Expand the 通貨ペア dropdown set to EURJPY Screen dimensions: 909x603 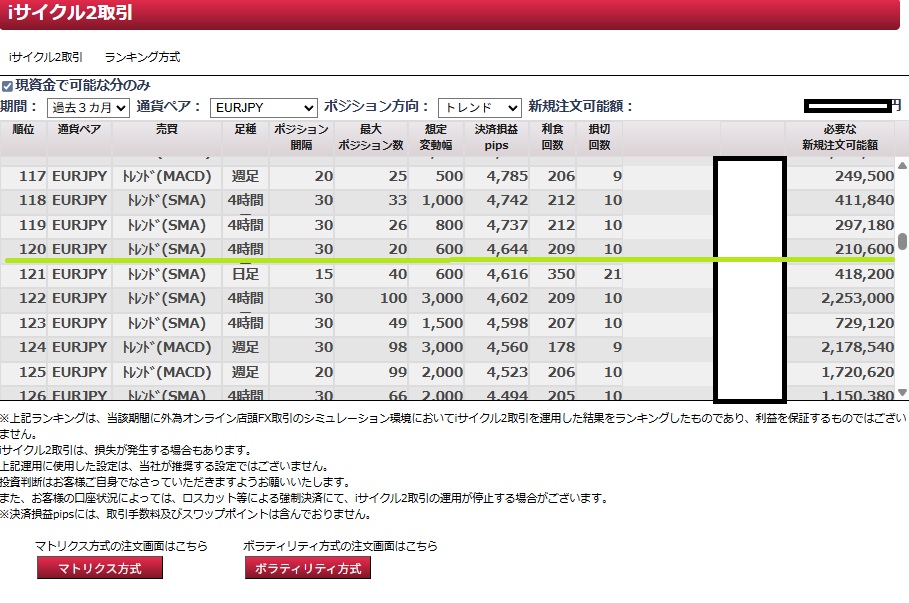(264, 107)
